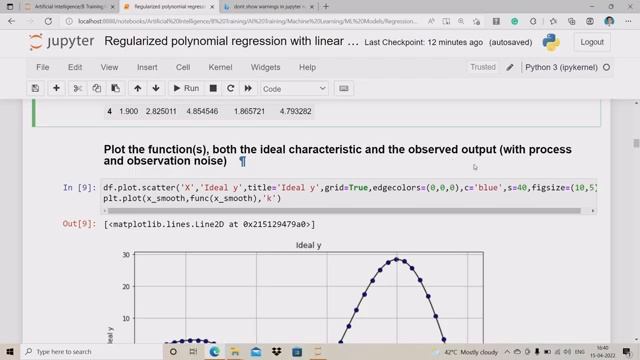Restart kernel and run all cells icon
640x360 pixels.
point(248,89)
